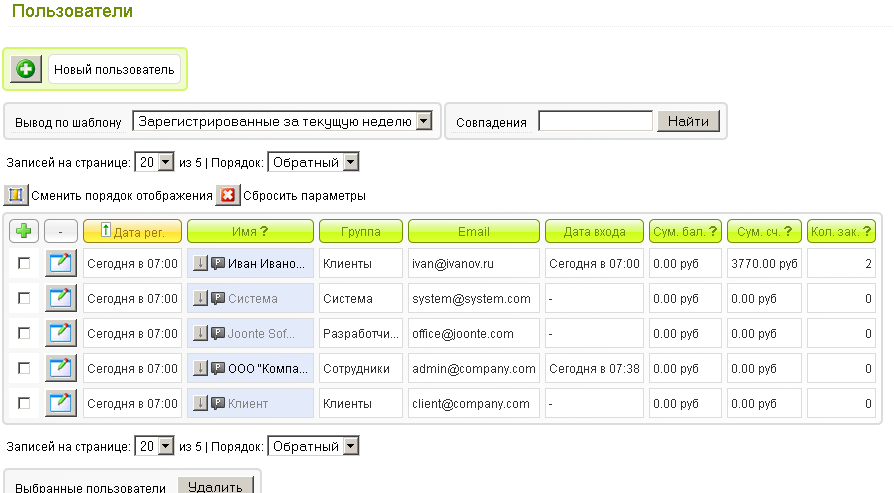Click the minus deselect button in table header
The image size is (894, 493).
[60, 231]
